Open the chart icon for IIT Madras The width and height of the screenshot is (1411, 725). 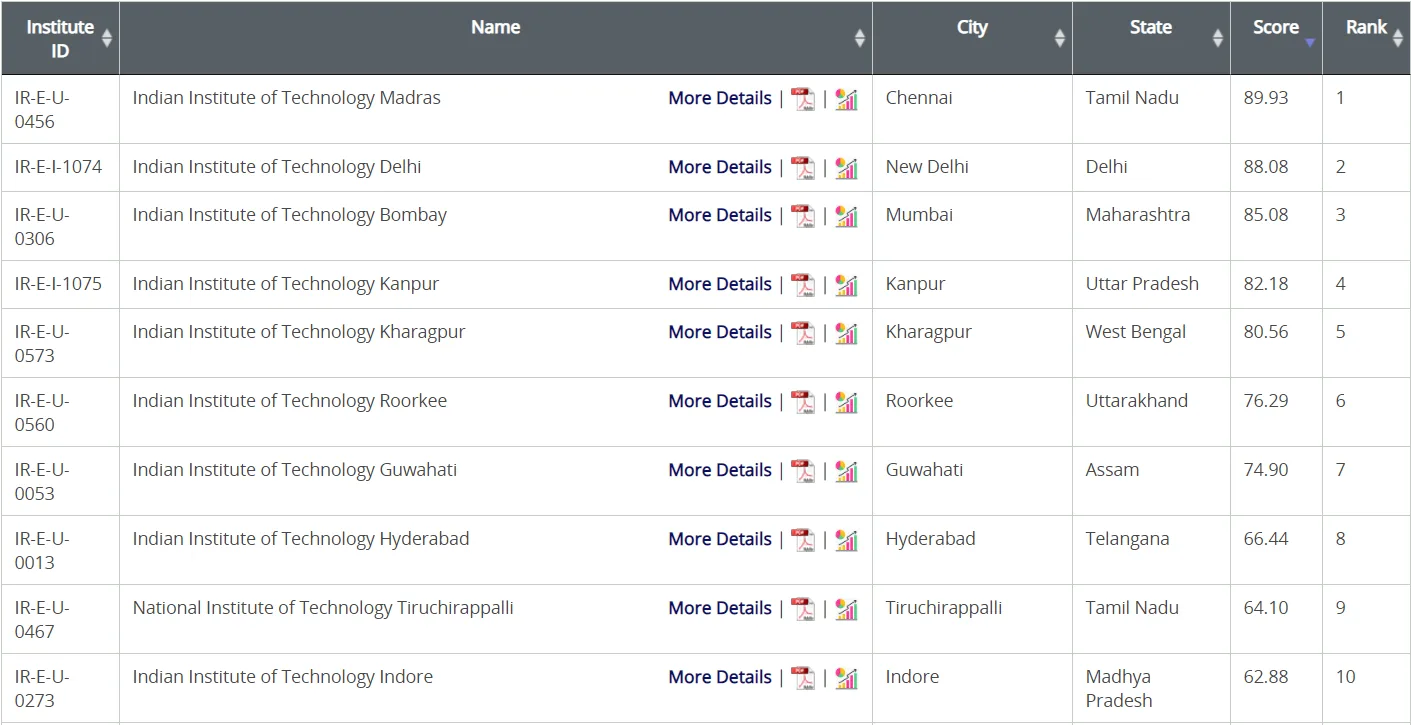(x=846, y=99)
